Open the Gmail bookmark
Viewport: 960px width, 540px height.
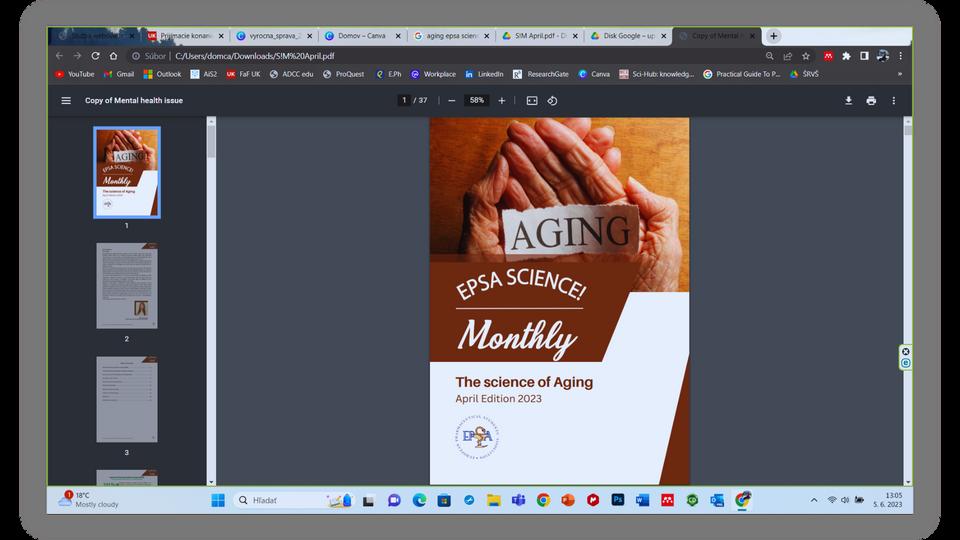click(x=119, y=74)
